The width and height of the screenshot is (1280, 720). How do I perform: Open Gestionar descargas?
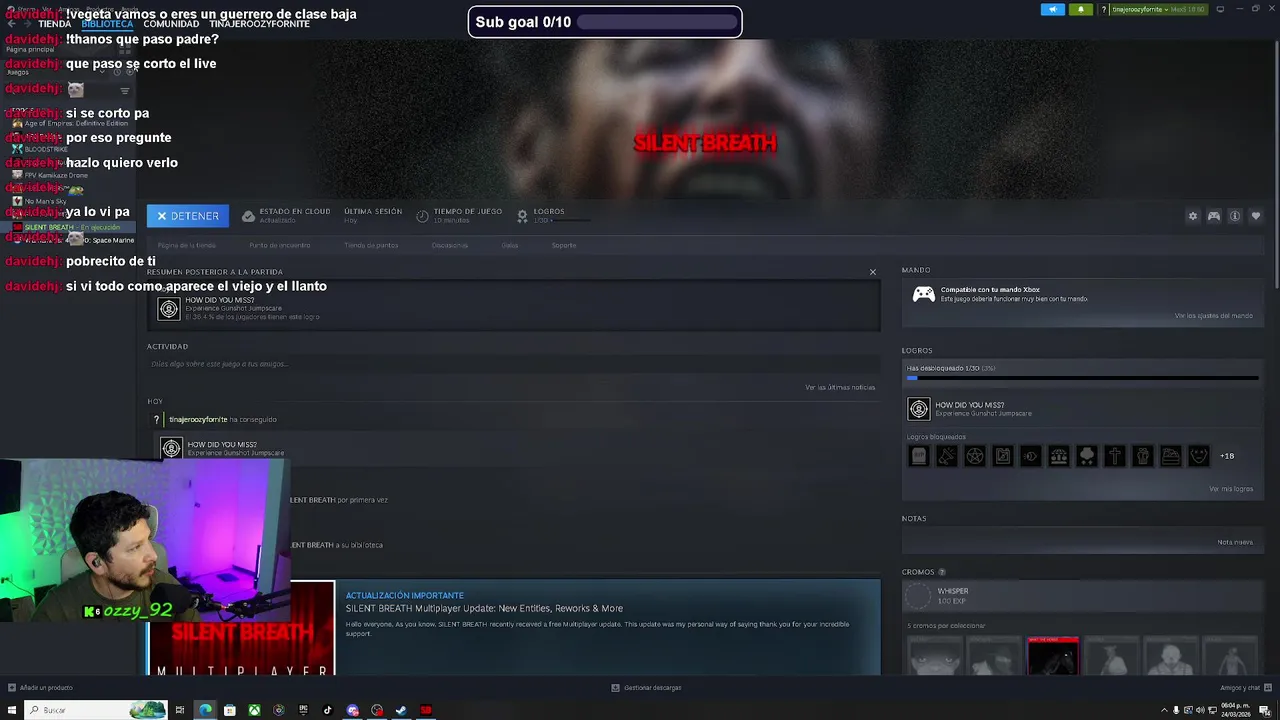pyautogui.click(x=647, y=688)
